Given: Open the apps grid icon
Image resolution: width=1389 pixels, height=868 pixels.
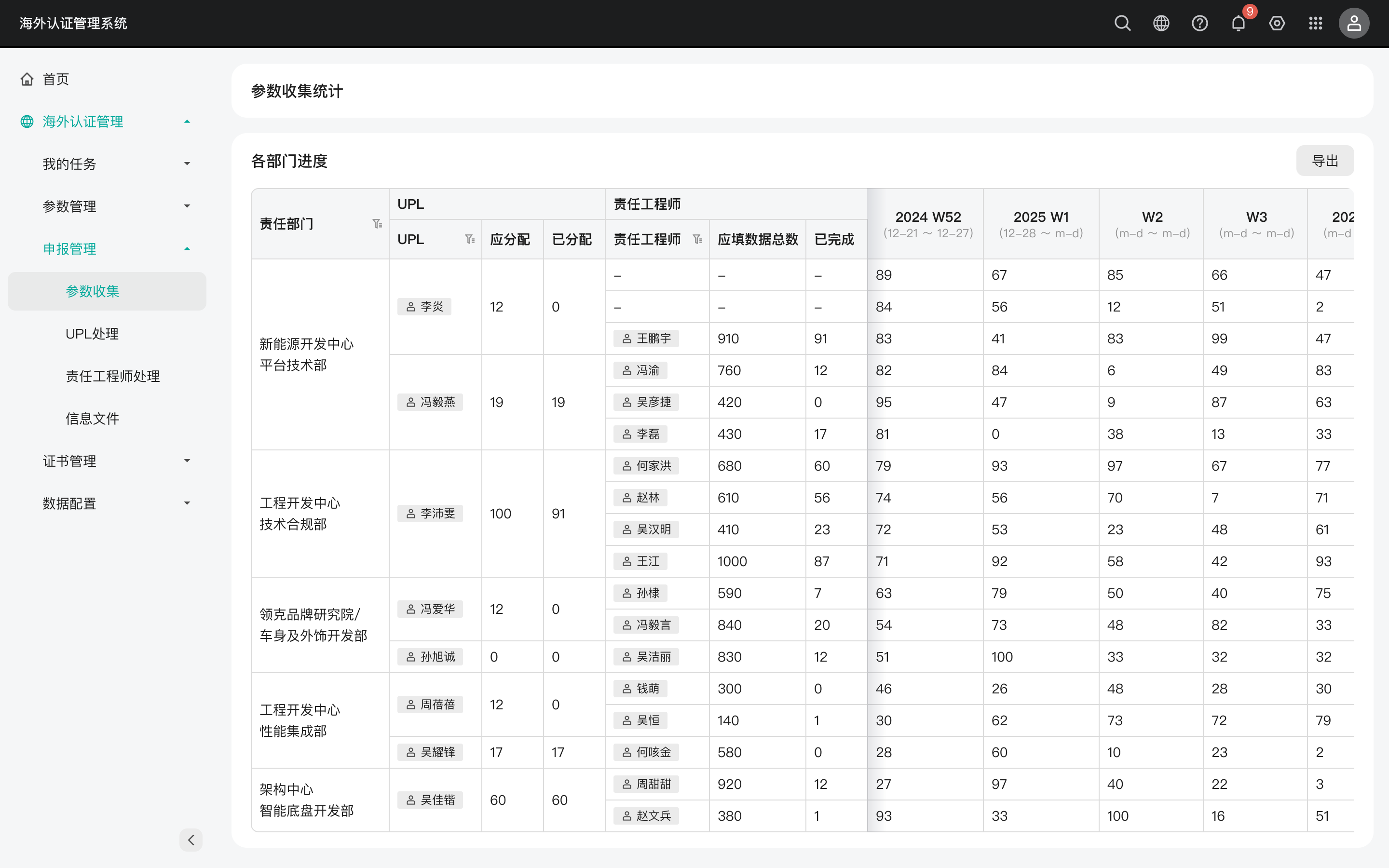Looking at the screenshot, I should coord(1316,24).
